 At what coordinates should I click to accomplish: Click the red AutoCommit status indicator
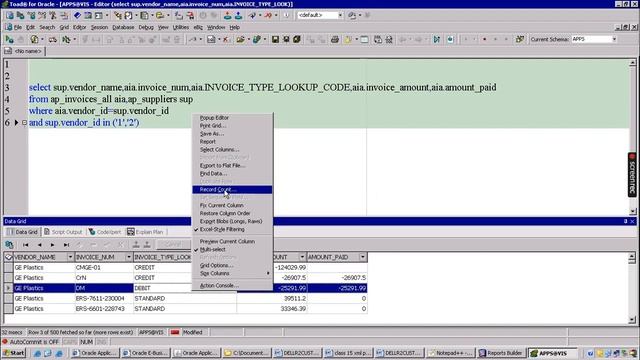coord(5,342)
